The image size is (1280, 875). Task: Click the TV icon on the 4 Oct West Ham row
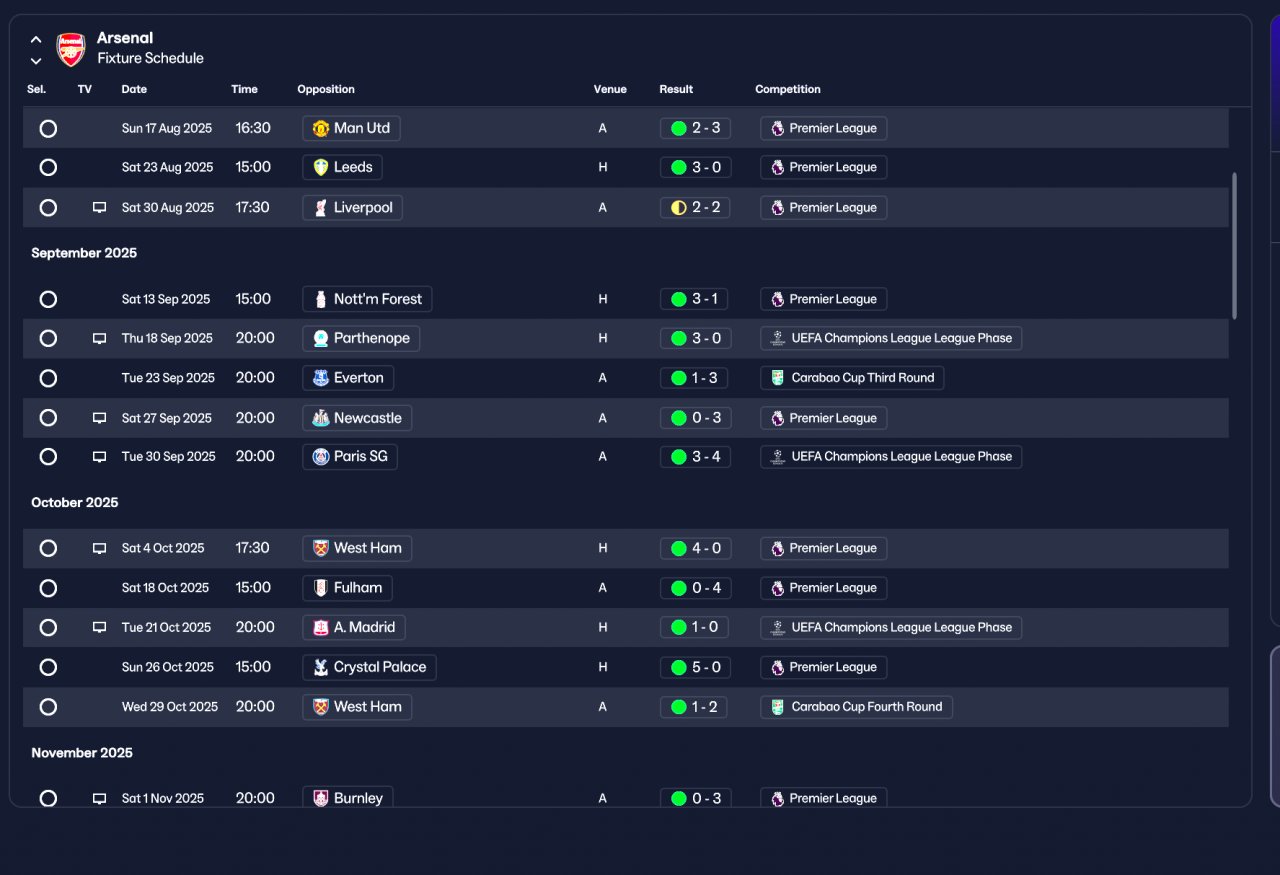click(x=99, y=549)
